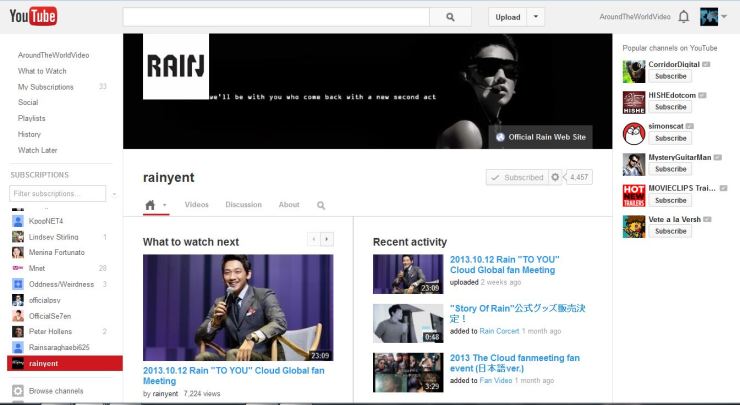Subscribe to the CorridorDigital channel
740x405 pixels.
coord(670,76)
